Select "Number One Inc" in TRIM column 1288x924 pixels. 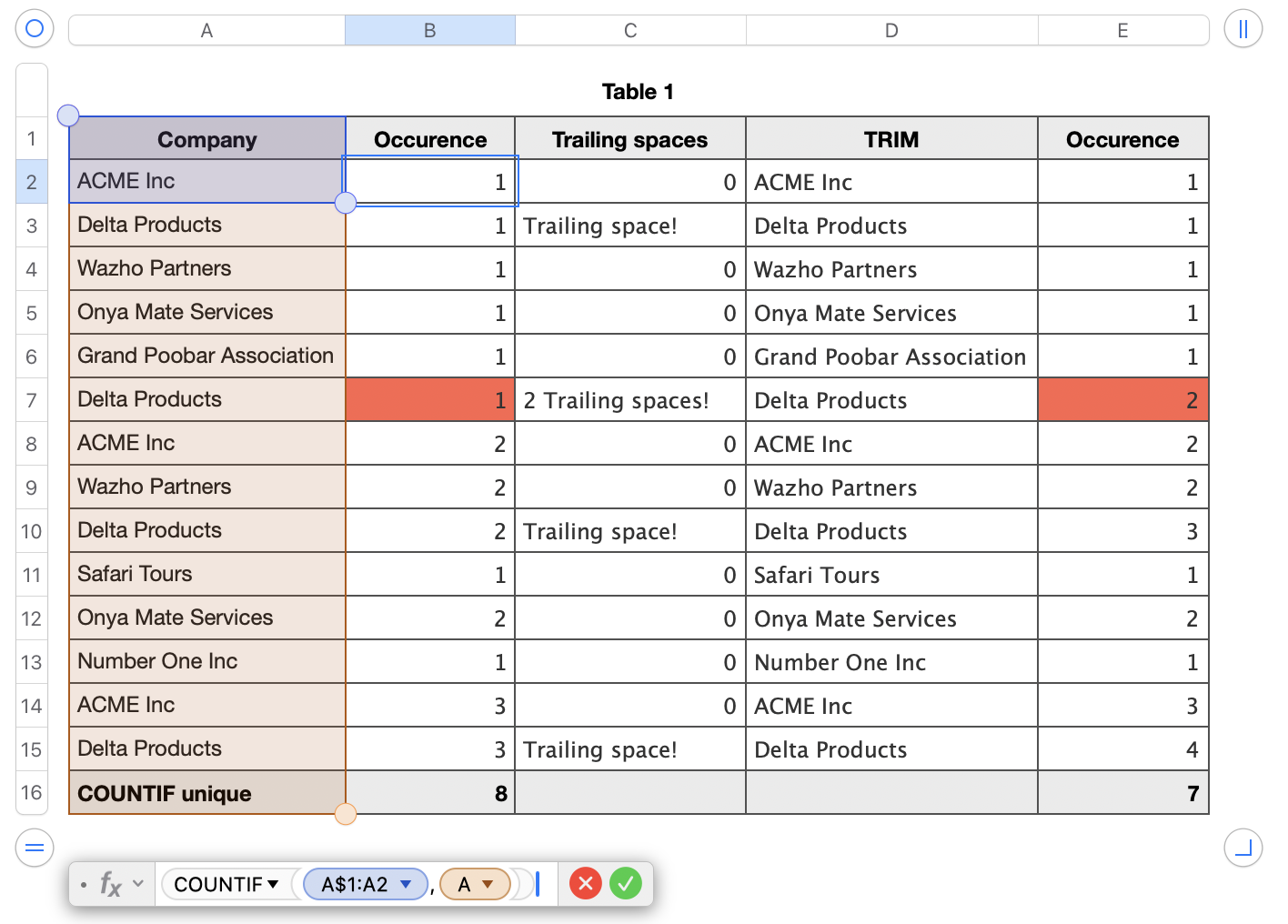[891, 661]
